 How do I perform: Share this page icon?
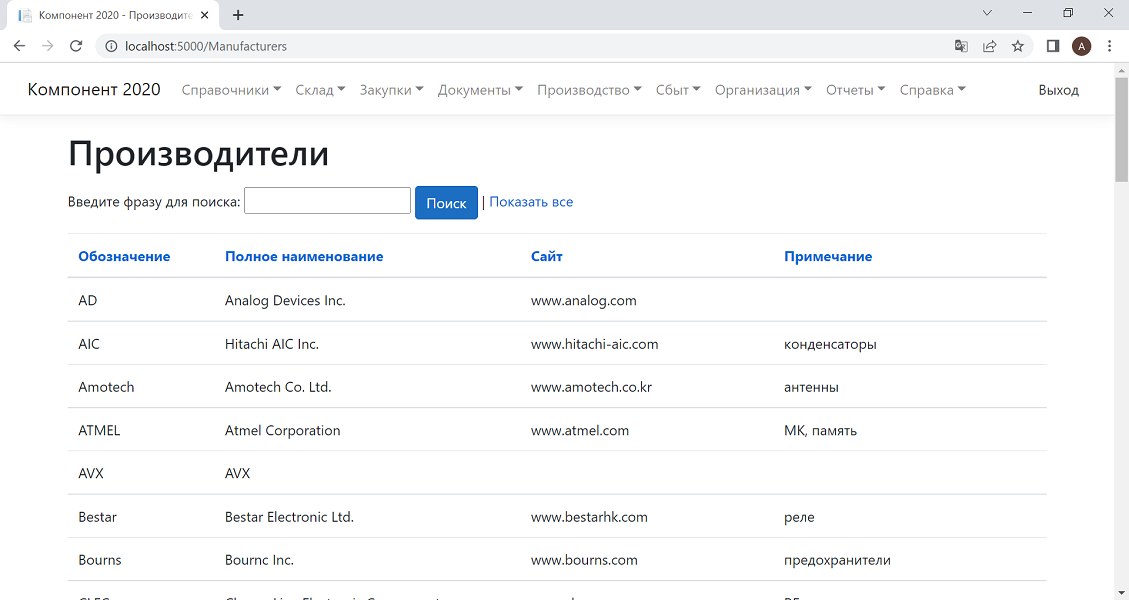pos(989,46)
